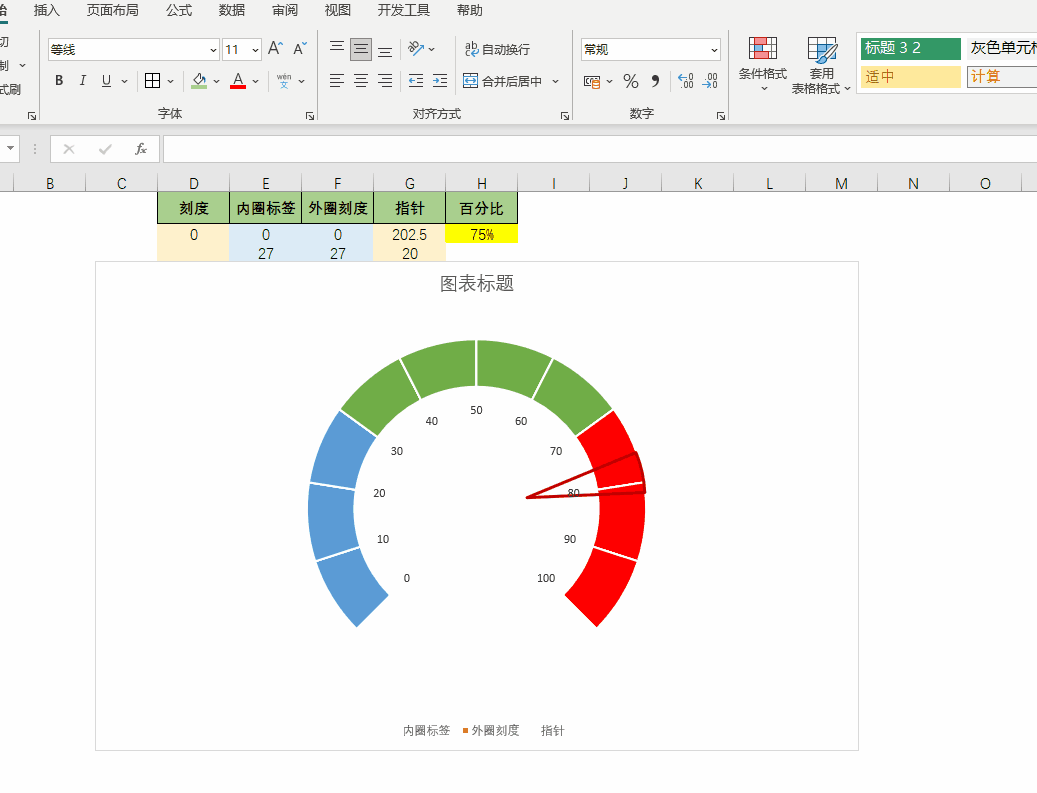Click the percent style icon
The width and height of the screenshot is (1037, 793).
click(x=630, y=81)
